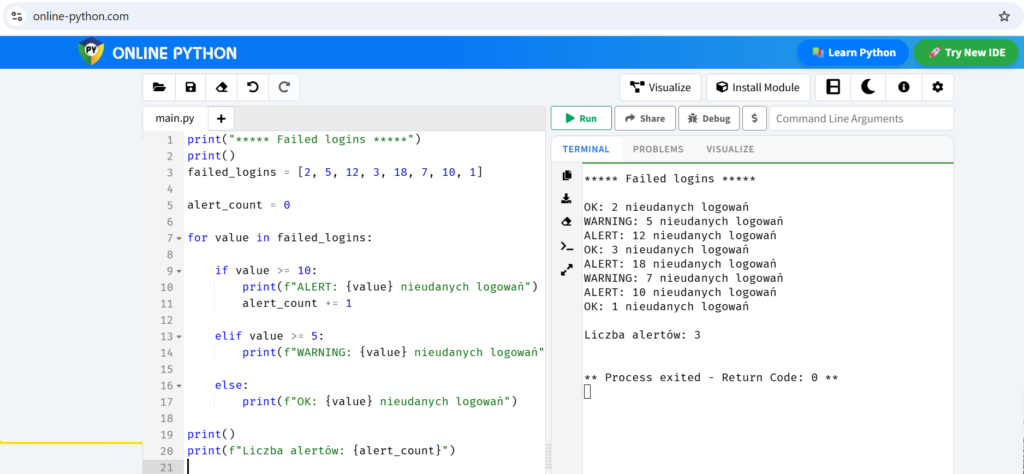This screenshot has height=474, width=1024.
Task: Clear editor with eraser icon in toolbar
Action: [221, 87]
